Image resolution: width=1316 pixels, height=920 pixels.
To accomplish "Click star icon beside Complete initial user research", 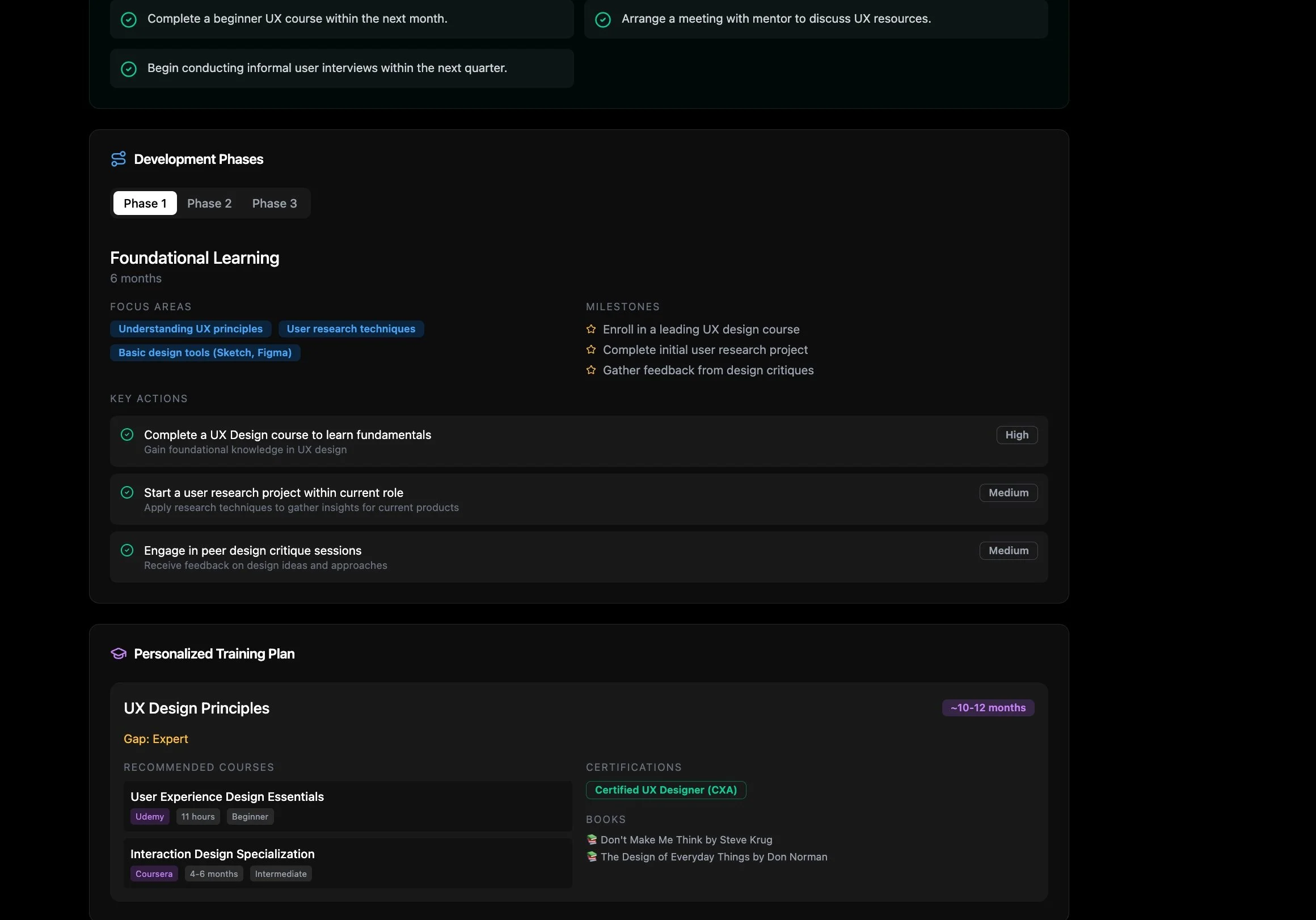I will [591, 349].
